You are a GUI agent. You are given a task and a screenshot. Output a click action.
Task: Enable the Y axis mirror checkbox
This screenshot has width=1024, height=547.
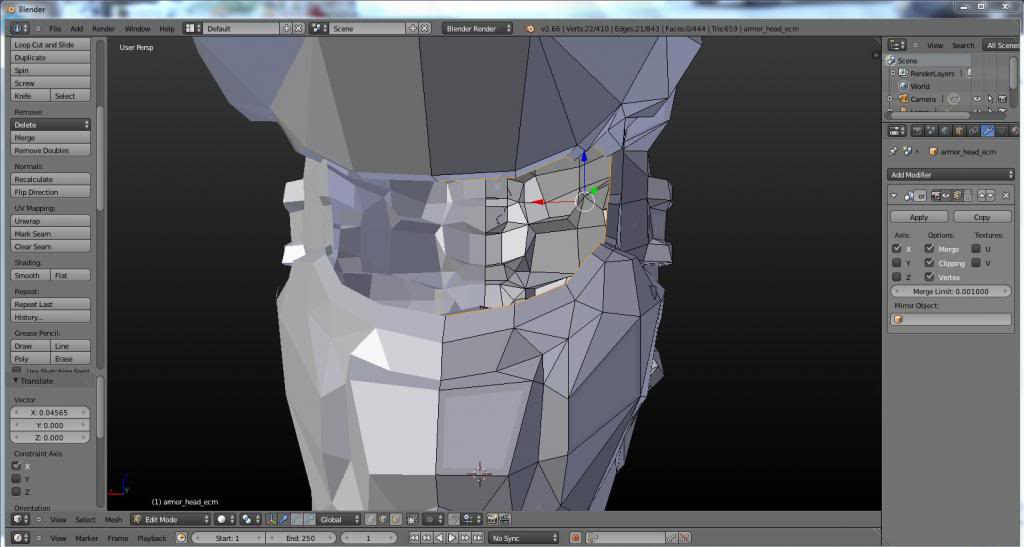tap(897, 263)
